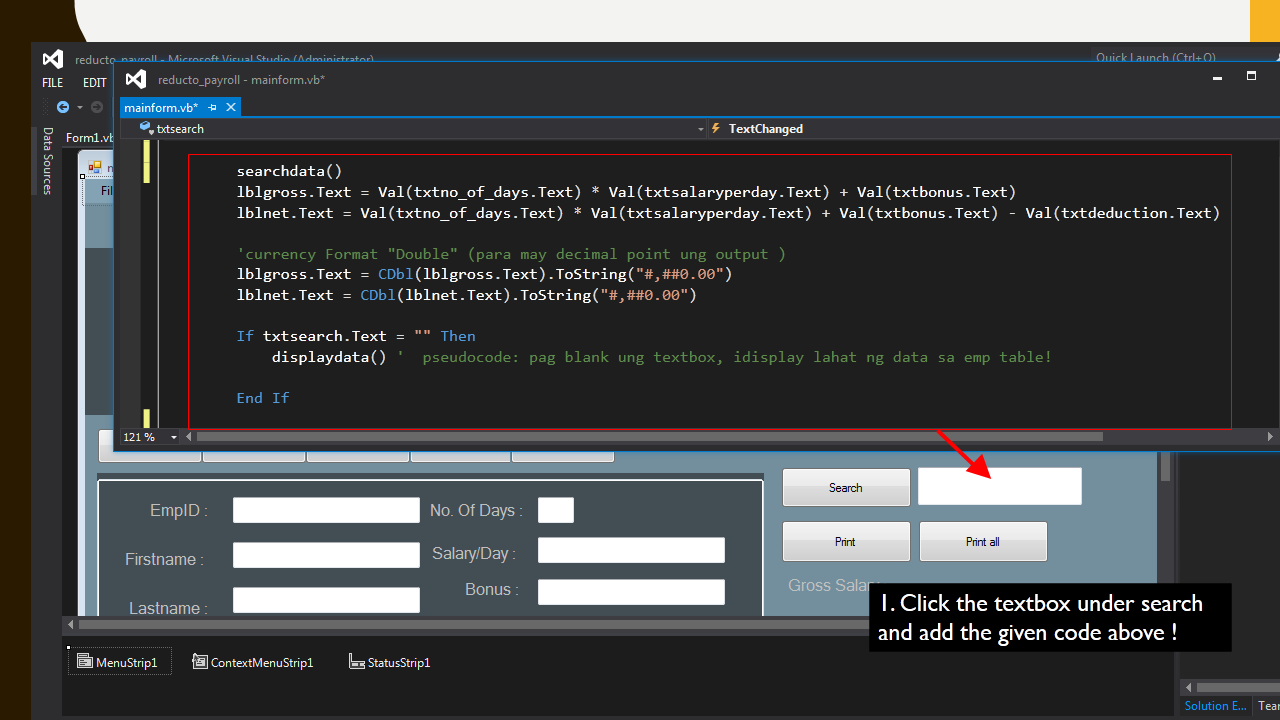1280x720 pixels.
Task: Open the txtsearch object dropdown
Action: coord(700,129)
